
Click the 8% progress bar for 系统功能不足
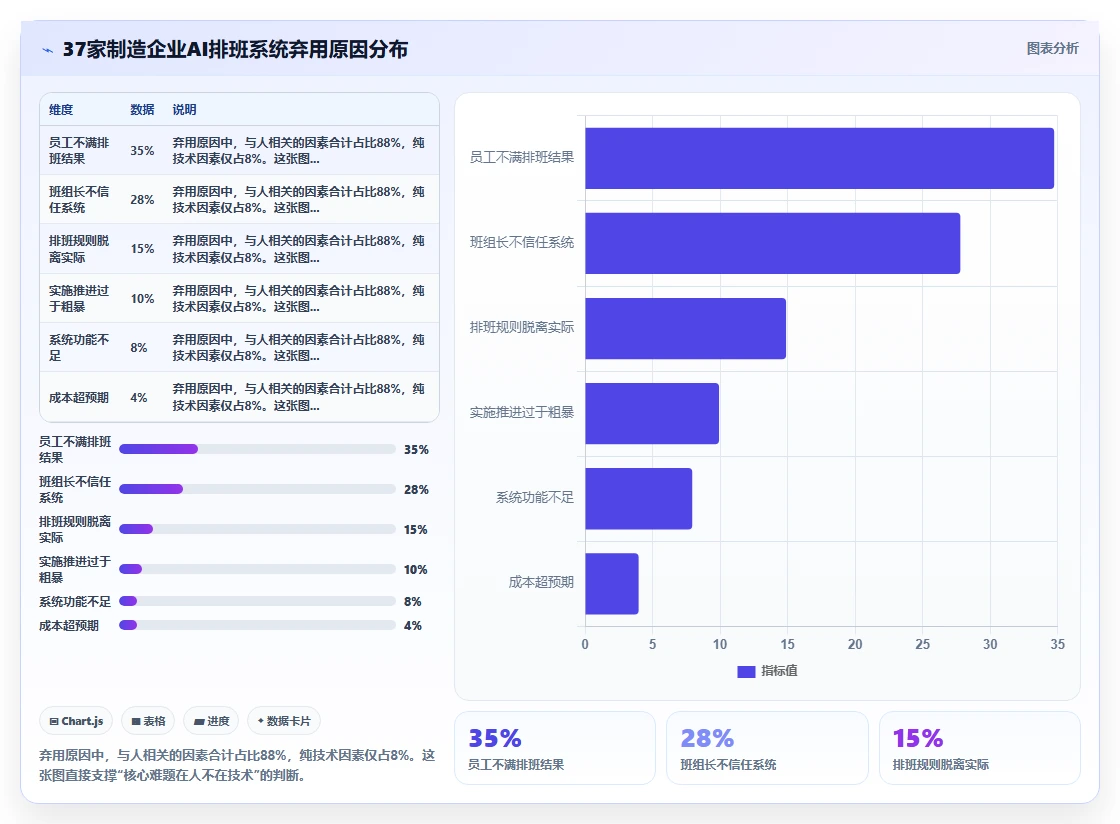(257, 601)
